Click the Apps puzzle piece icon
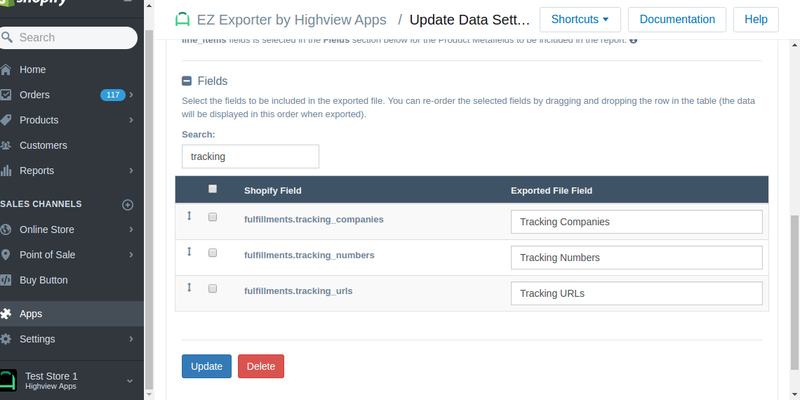The width and height of the screenshot is (800, 400). [5, 314]
